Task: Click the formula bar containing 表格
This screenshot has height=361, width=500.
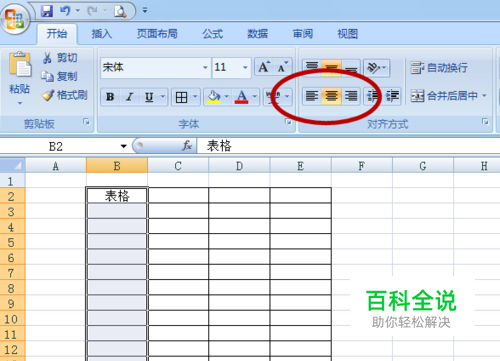Action: pos(348,146)
